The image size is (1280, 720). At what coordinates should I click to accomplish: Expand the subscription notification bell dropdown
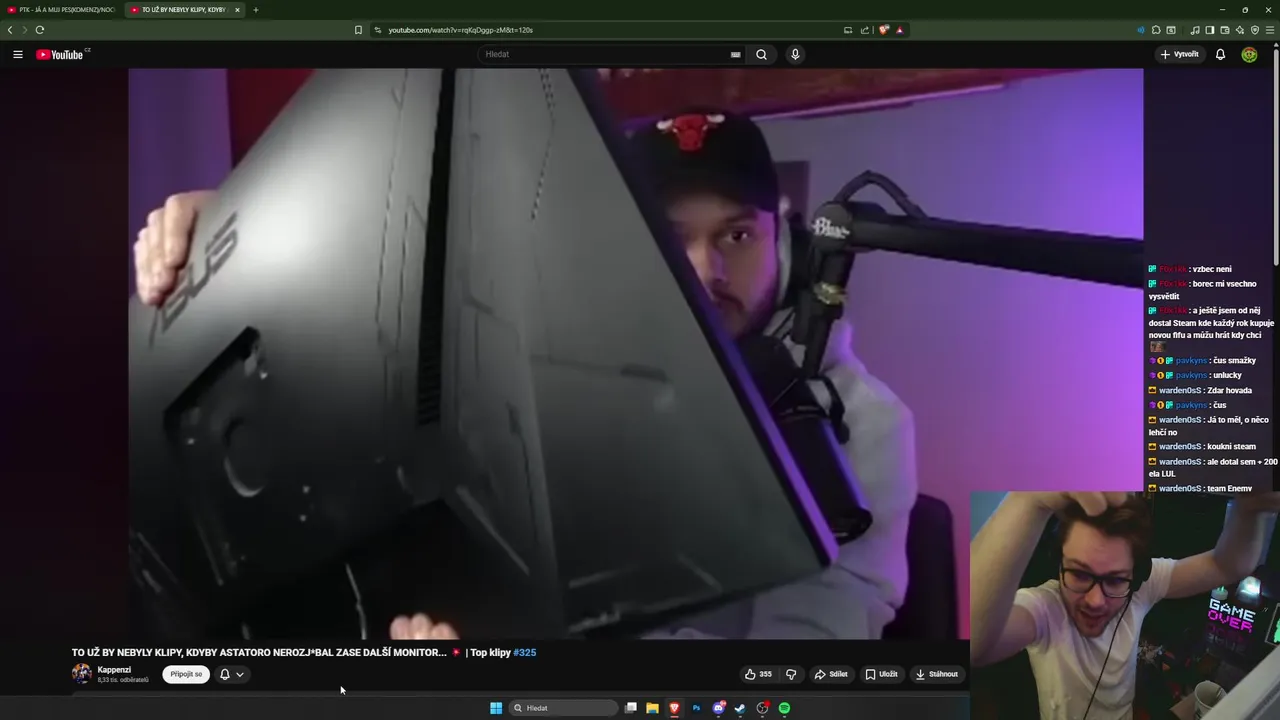(231, 674)
